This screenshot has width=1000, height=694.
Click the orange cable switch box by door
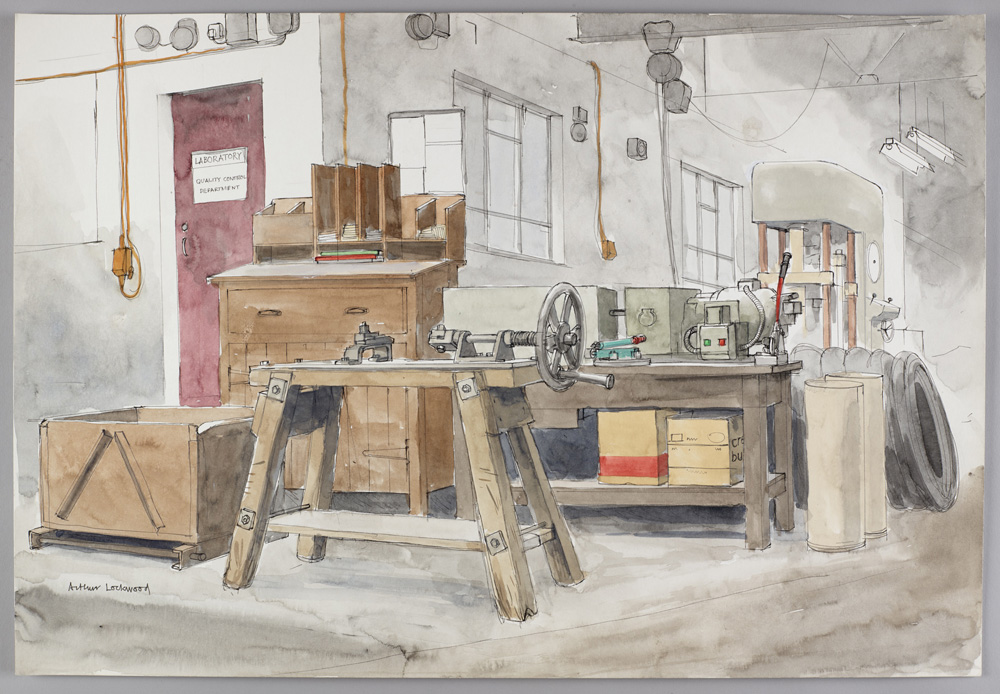(x=123, y=262)
